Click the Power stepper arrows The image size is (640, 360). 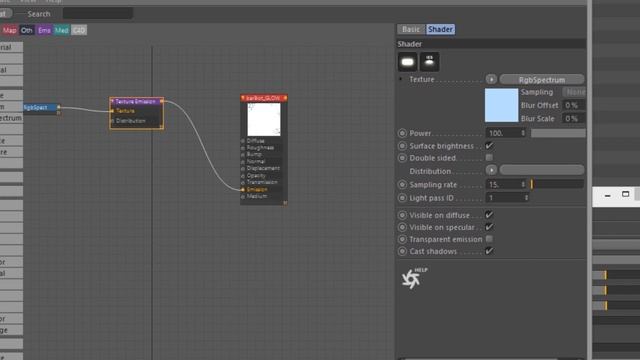(523, 133)
